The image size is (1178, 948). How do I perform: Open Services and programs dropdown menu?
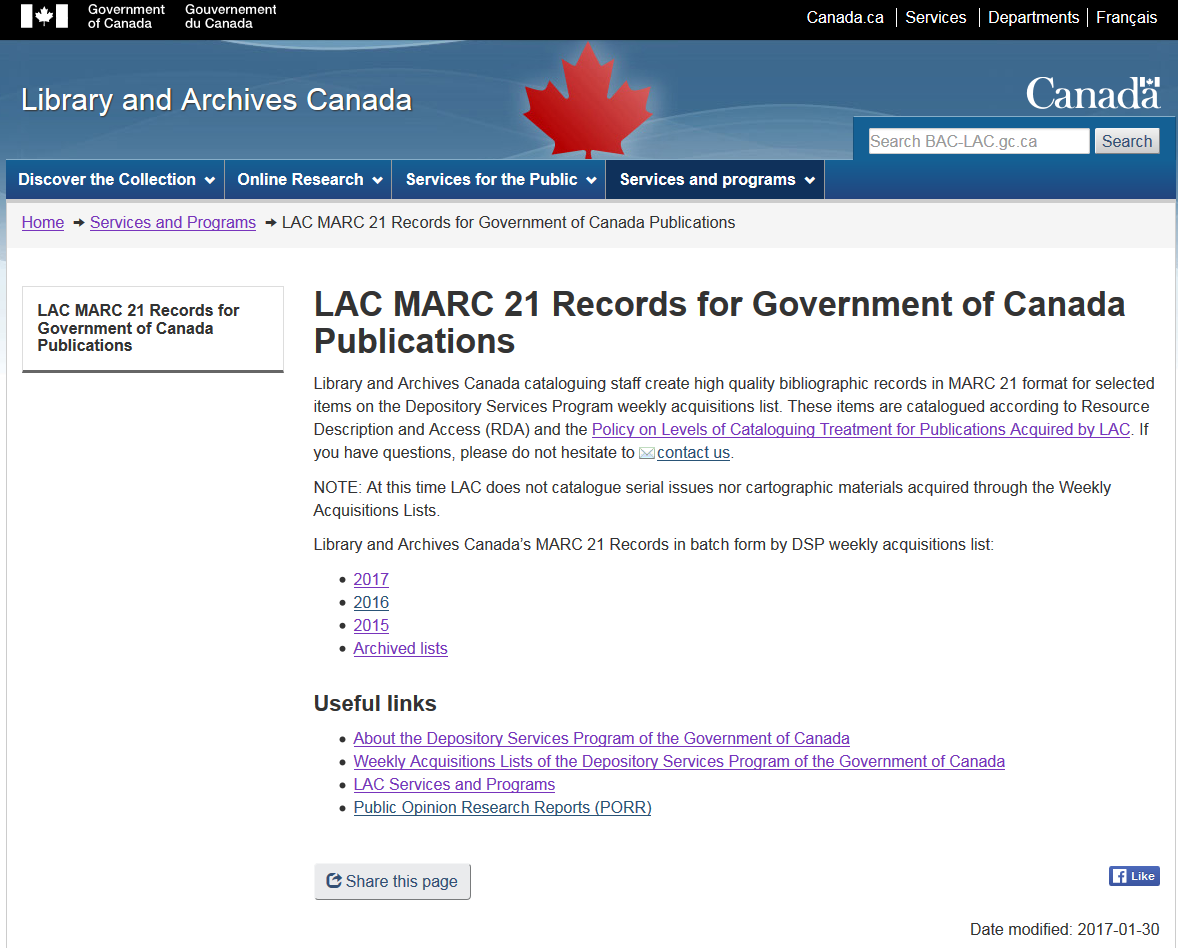[715, 180]
